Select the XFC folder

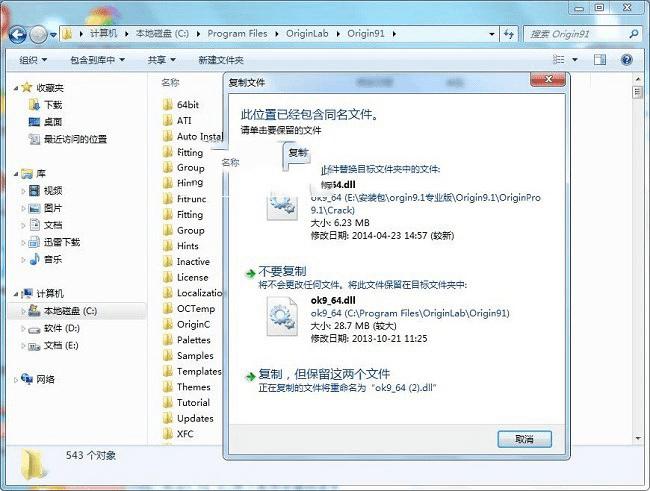[185, 434]
